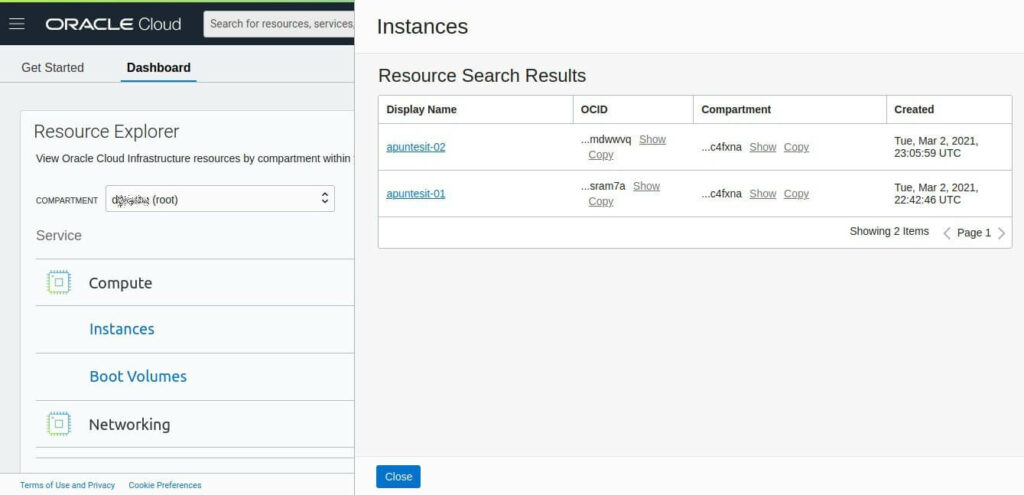This screenshot has width=1024, height=495.
Task: Open the apuntesit-02 instance link
Action: point(416,147)
